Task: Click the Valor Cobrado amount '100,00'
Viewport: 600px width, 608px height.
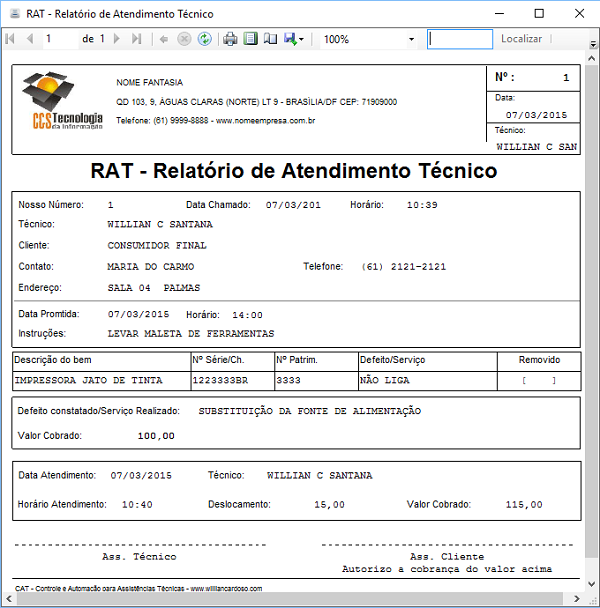Action: coord(156,436)
